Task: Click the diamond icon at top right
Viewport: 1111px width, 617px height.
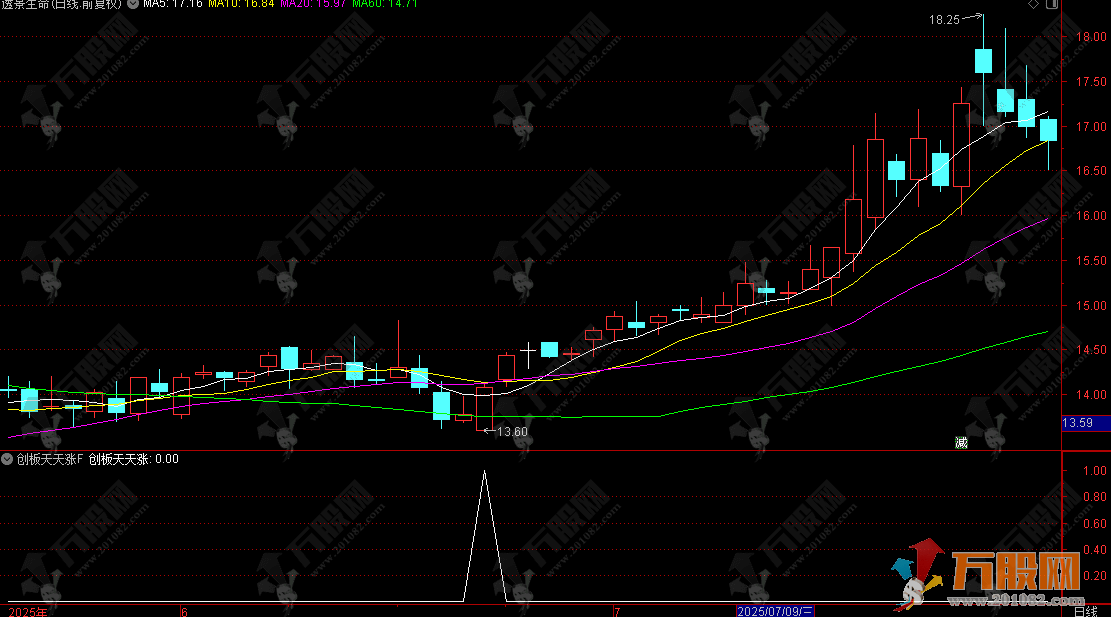Action: pos(1033,4)
